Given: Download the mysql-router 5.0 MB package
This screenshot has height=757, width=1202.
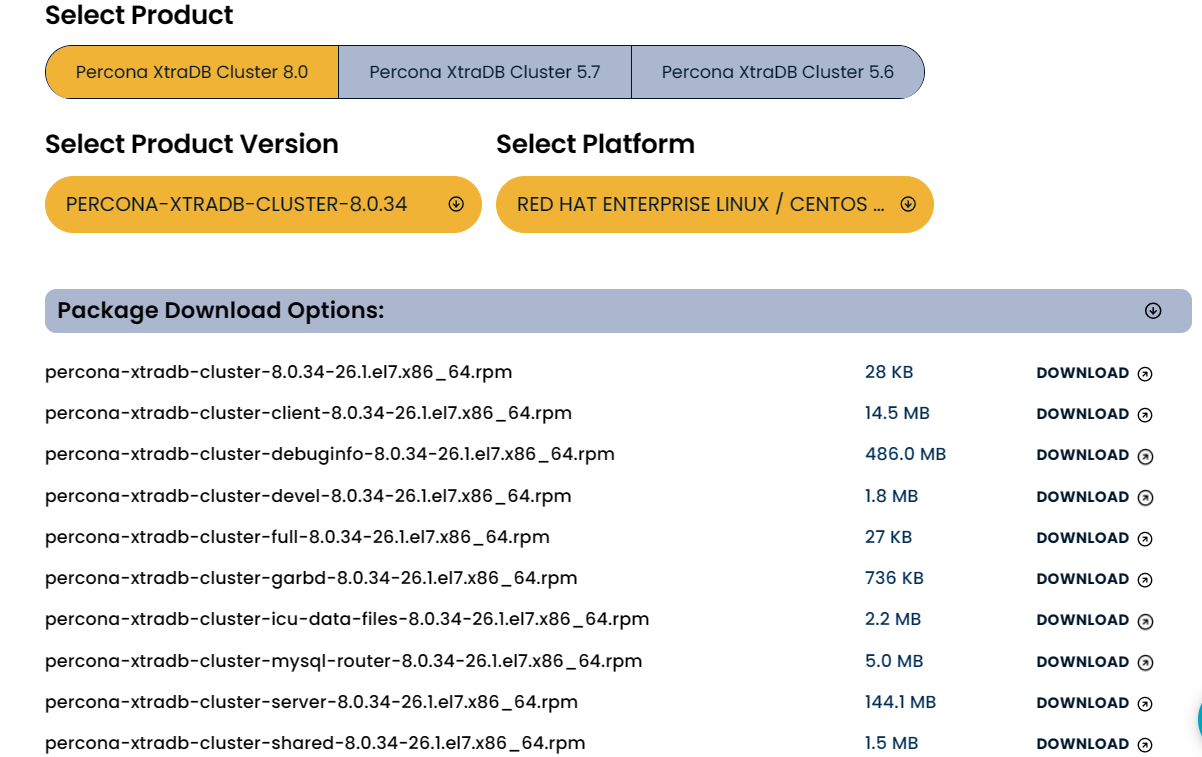Looking at the screenshot, I should tap(1083, 662).
